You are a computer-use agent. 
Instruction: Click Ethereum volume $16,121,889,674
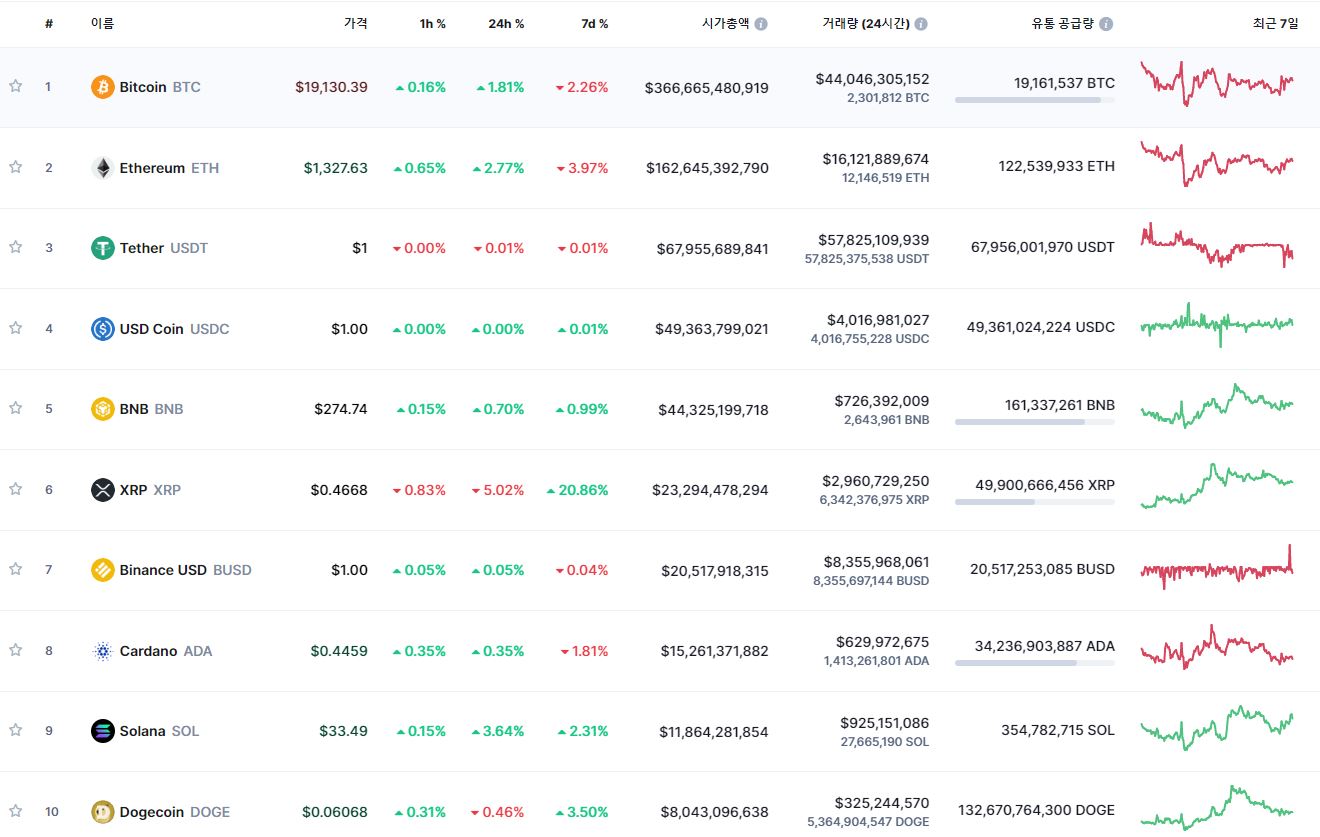876,159
